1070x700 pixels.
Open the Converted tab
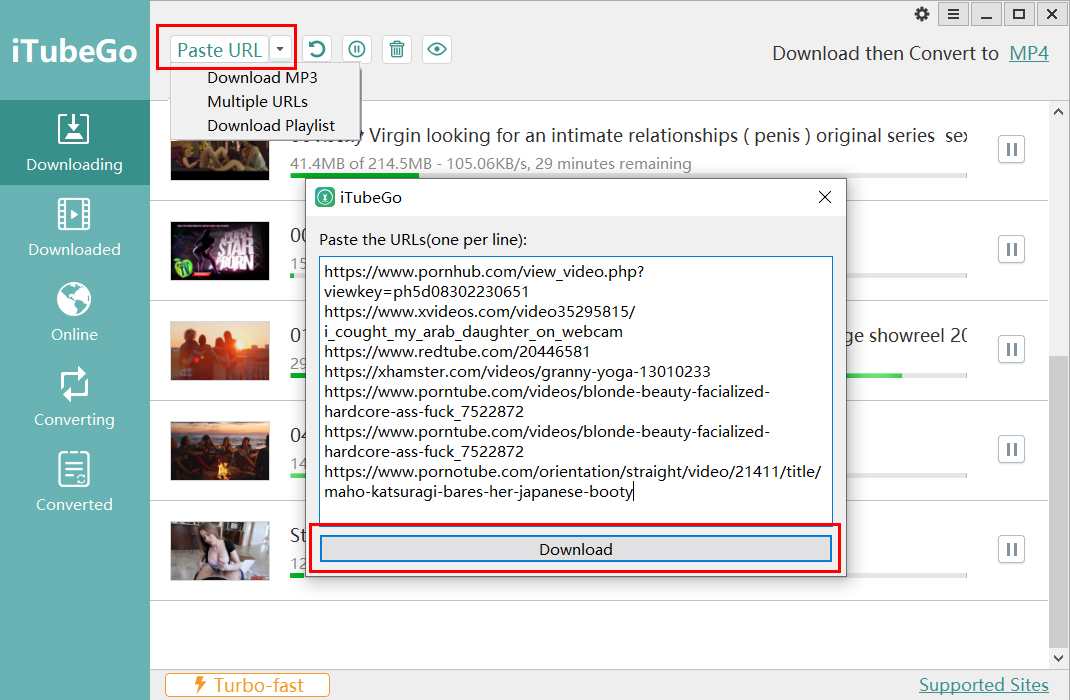coord(74,482)
